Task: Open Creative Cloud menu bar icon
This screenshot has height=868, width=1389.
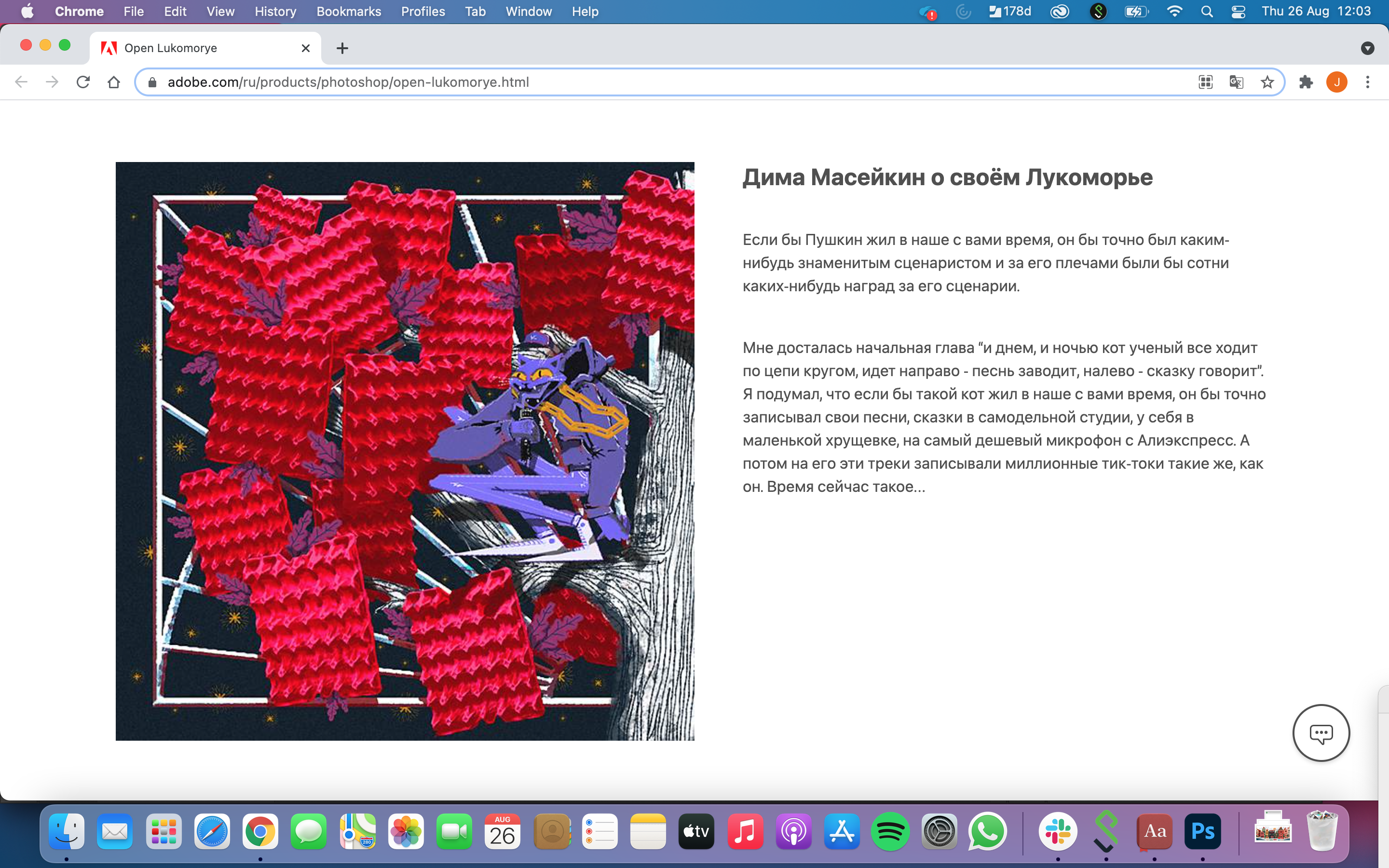Action: click(1060, 12)
